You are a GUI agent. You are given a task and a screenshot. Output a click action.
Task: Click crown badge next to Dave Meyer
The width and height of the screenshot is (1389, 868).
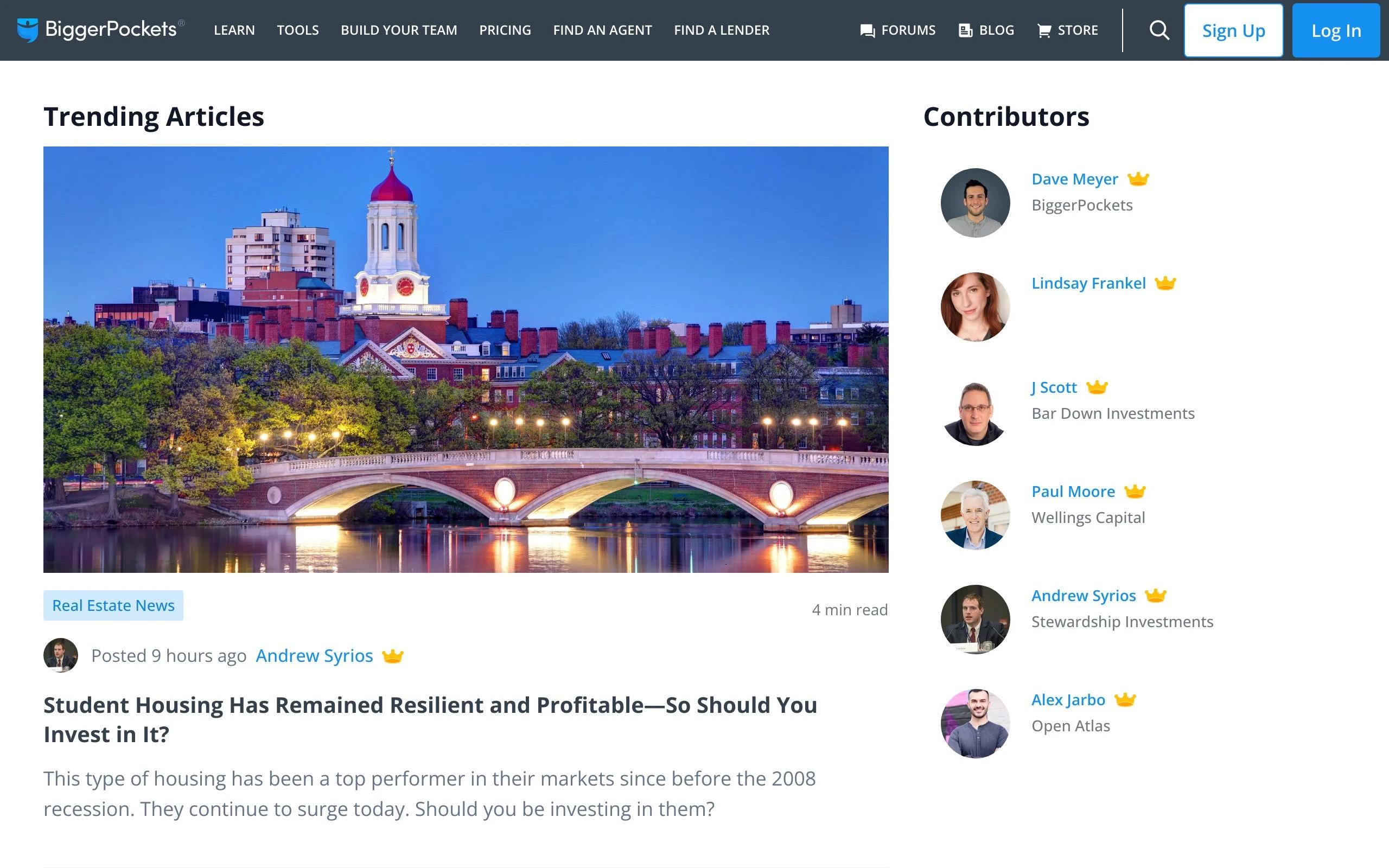tap(1138, 179)
